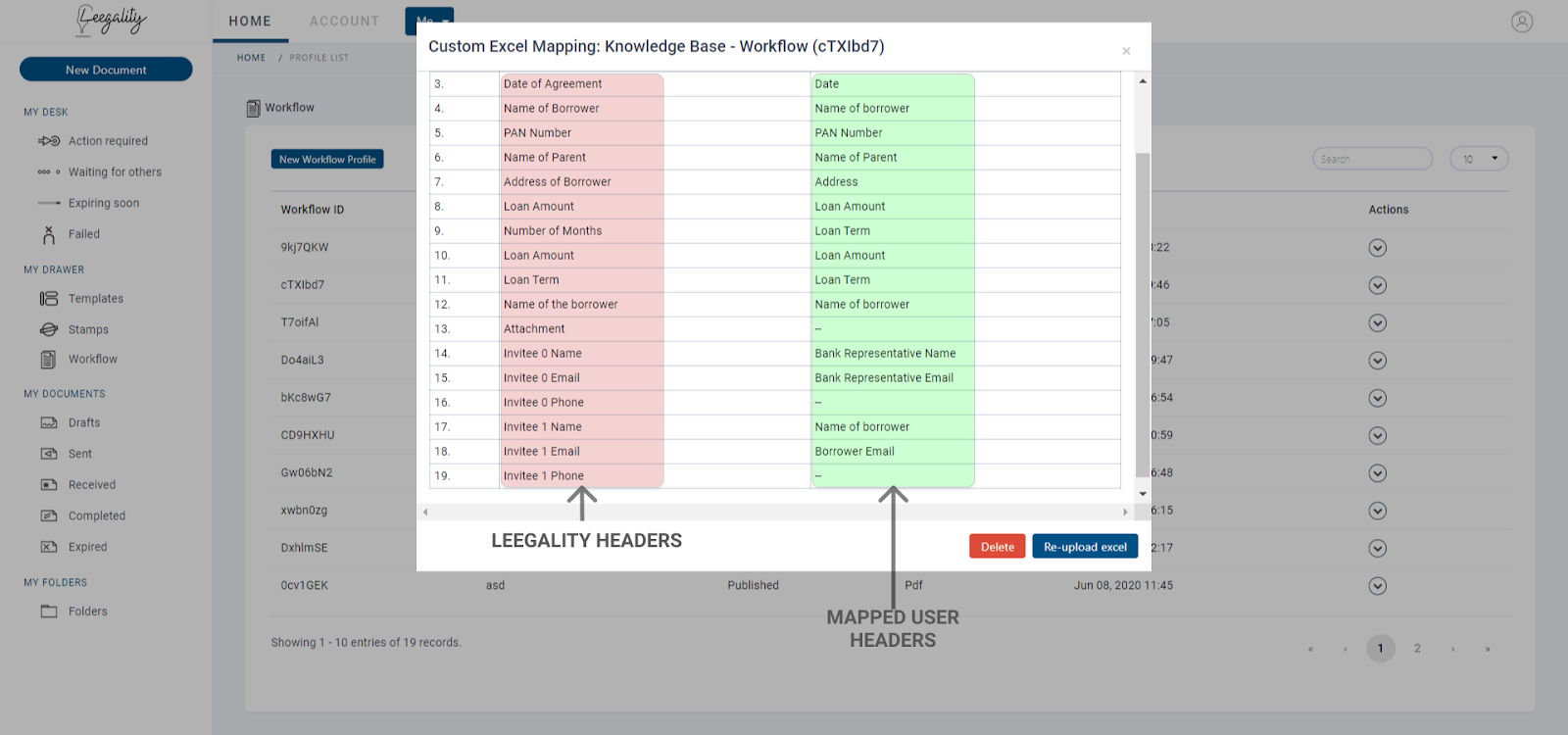Screen dimensions: 1568x735
Task: Expand actions for workflow xwbn0zg
Action: [x=1378, y=511]
